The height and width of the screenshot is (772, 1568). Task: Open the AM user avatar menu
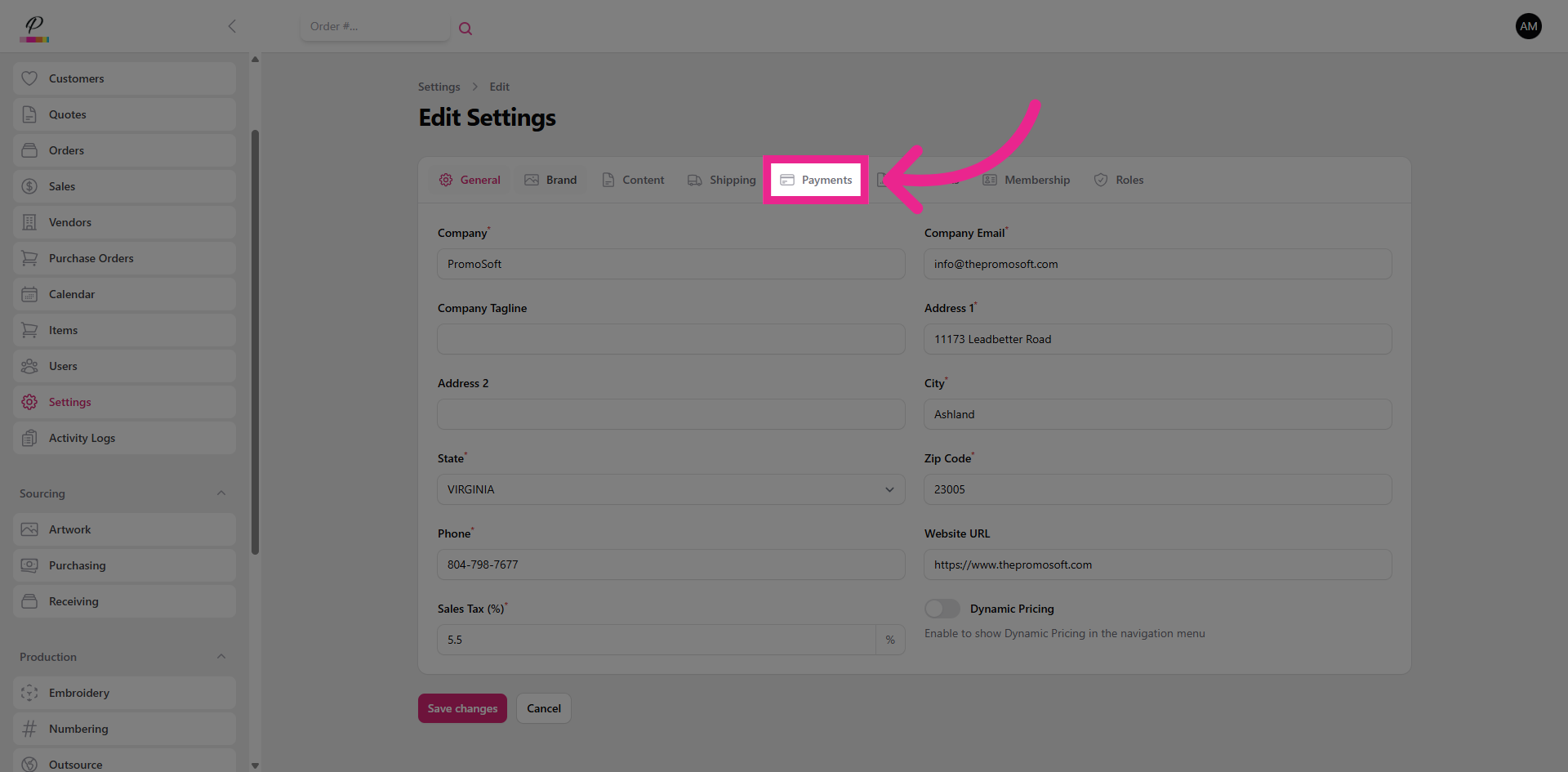coord(1528,26)
